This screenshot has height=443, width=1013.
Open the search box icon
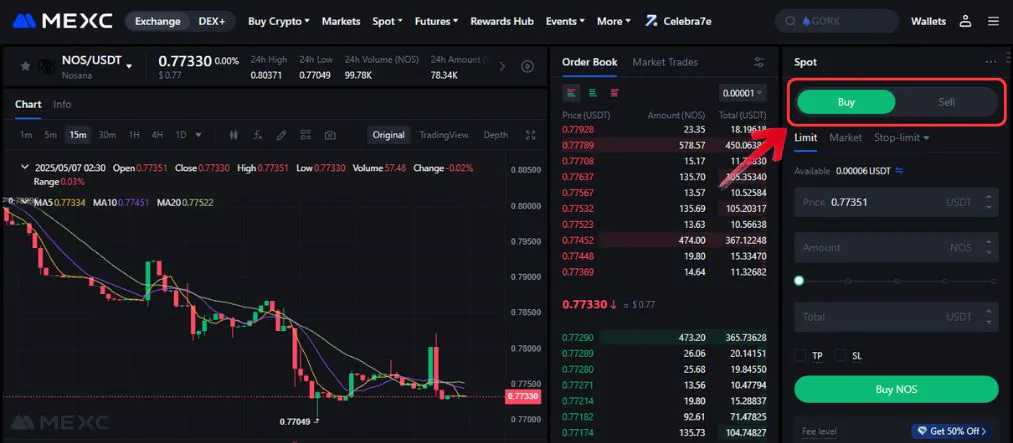[x=789, y=21]
